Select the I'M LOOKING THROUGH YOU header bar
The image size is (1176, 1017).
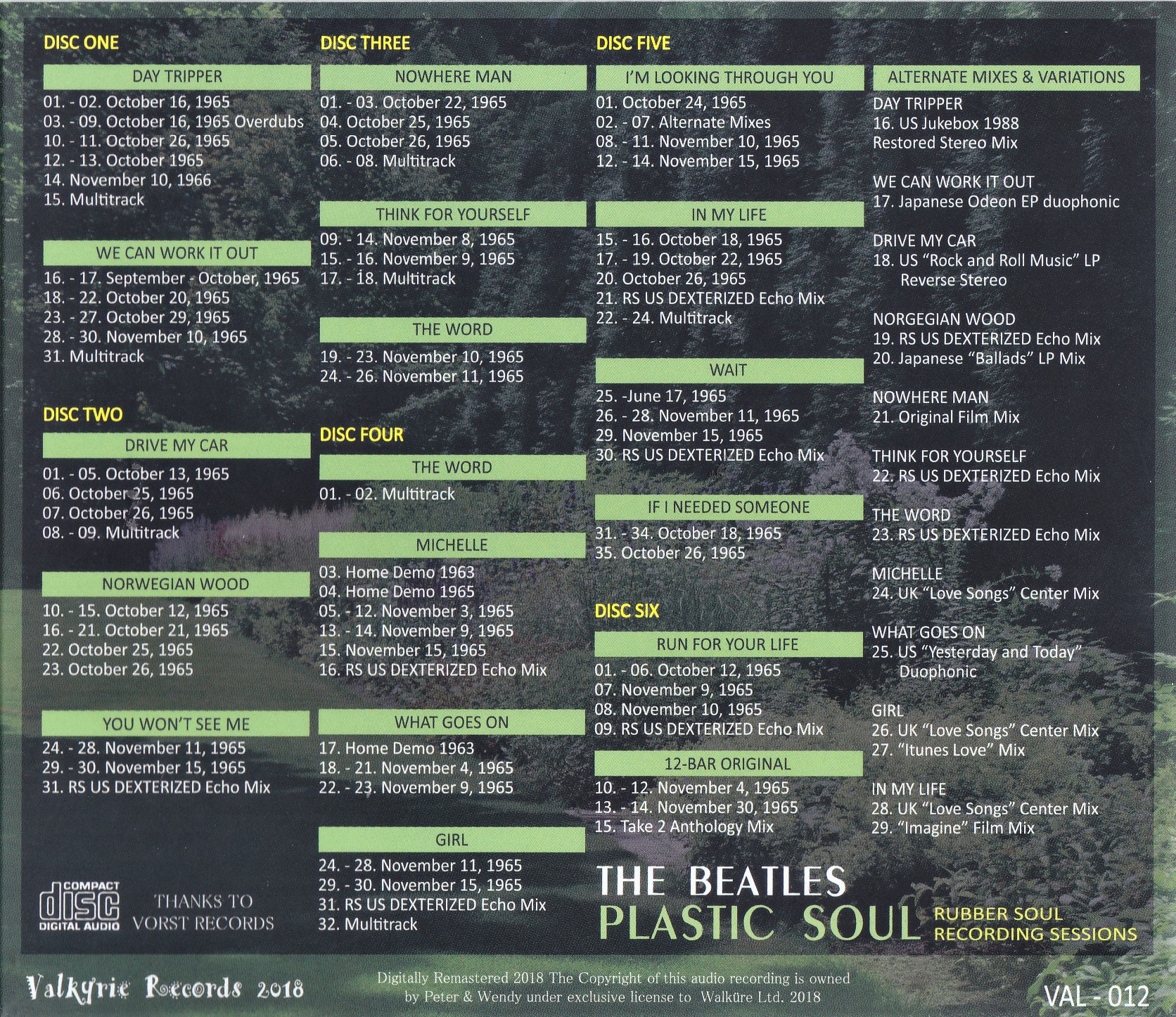[x=729, y=77]
